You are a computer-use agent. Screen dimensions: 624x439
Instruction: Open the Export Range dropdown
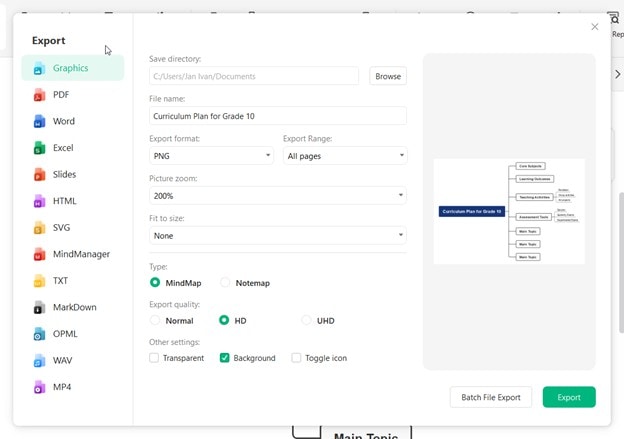point(345,156)
